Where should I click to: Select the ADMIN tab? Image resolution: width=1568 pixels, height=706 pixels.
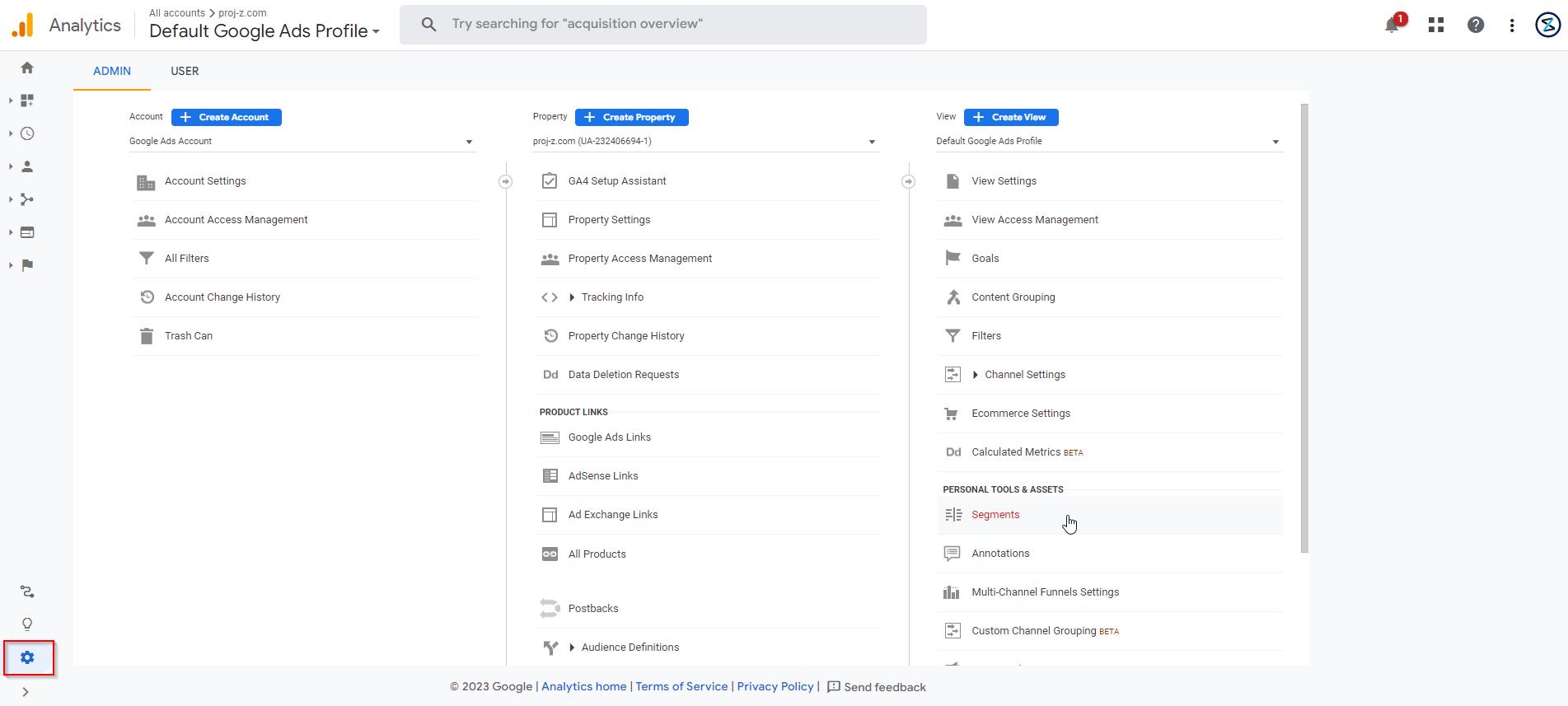(112, 71)
